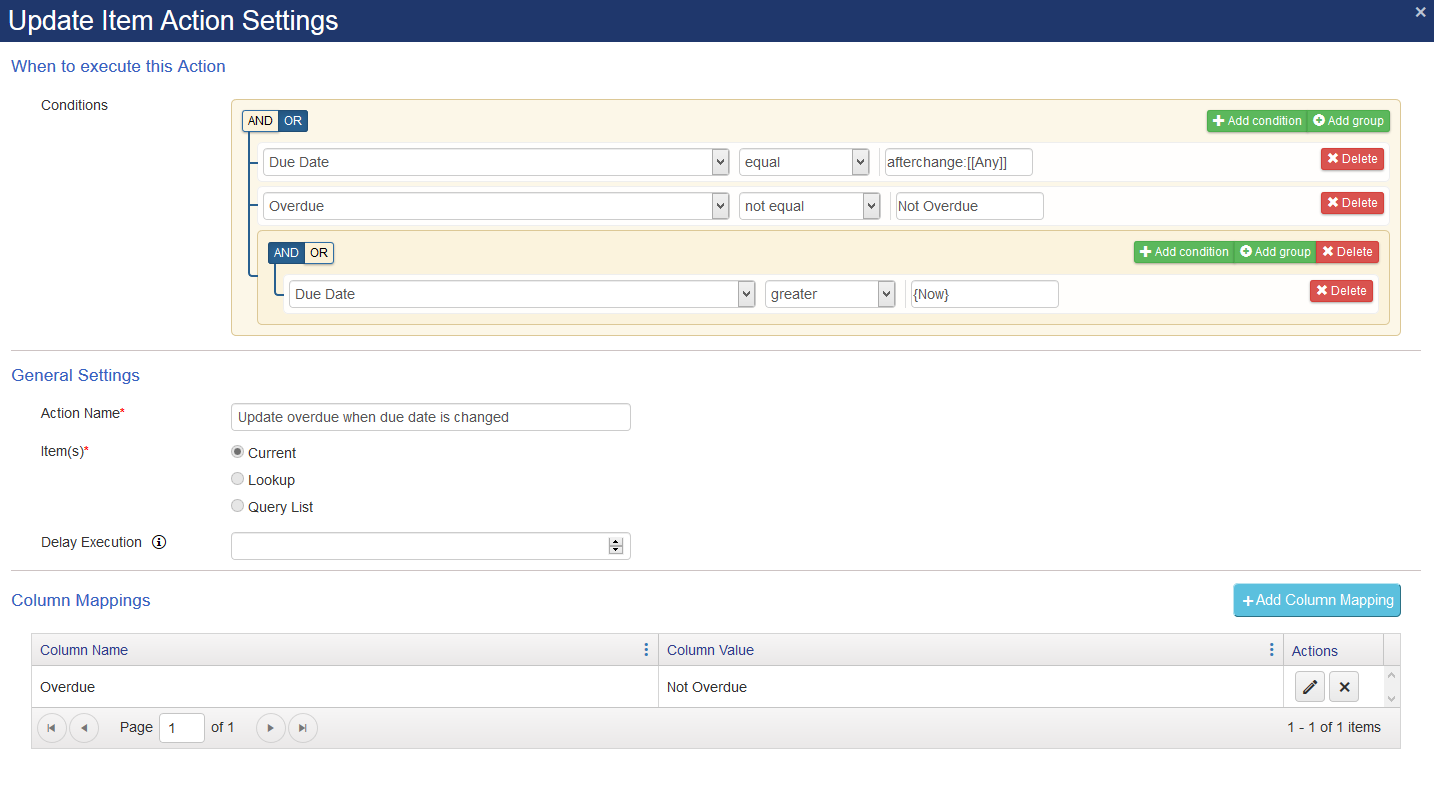Open Column Name header options menu
Viewport: 1434px width, 799px height.
click(646, 650)
